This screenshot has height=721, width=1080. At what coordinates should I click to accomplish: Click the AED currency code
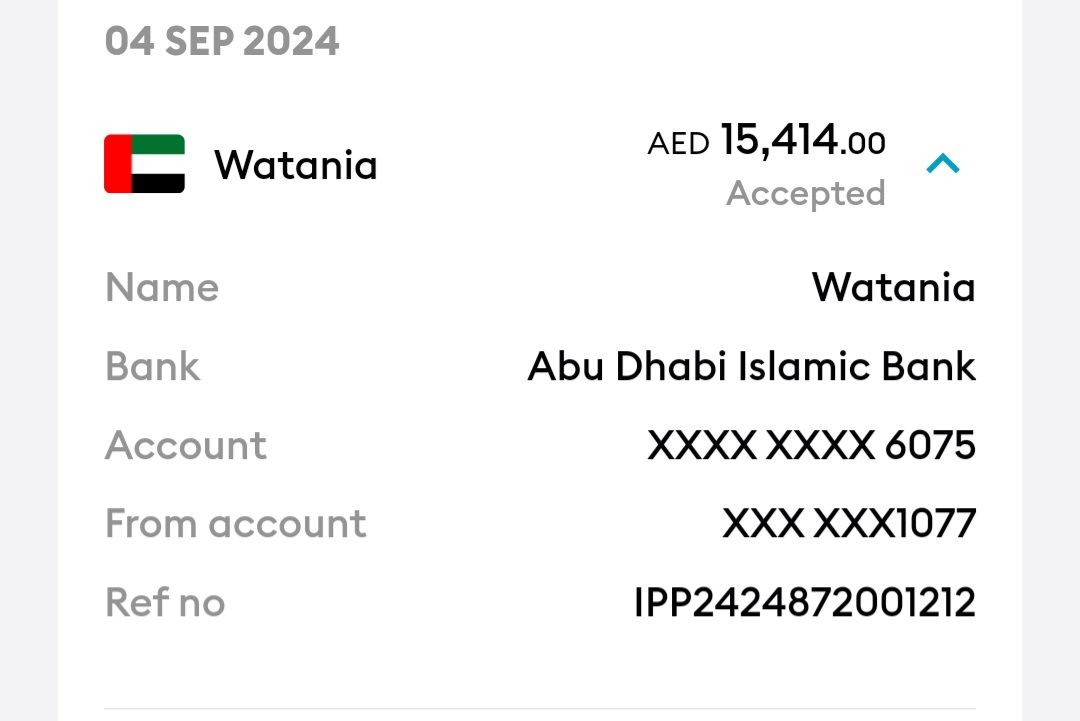click(678, 144)
